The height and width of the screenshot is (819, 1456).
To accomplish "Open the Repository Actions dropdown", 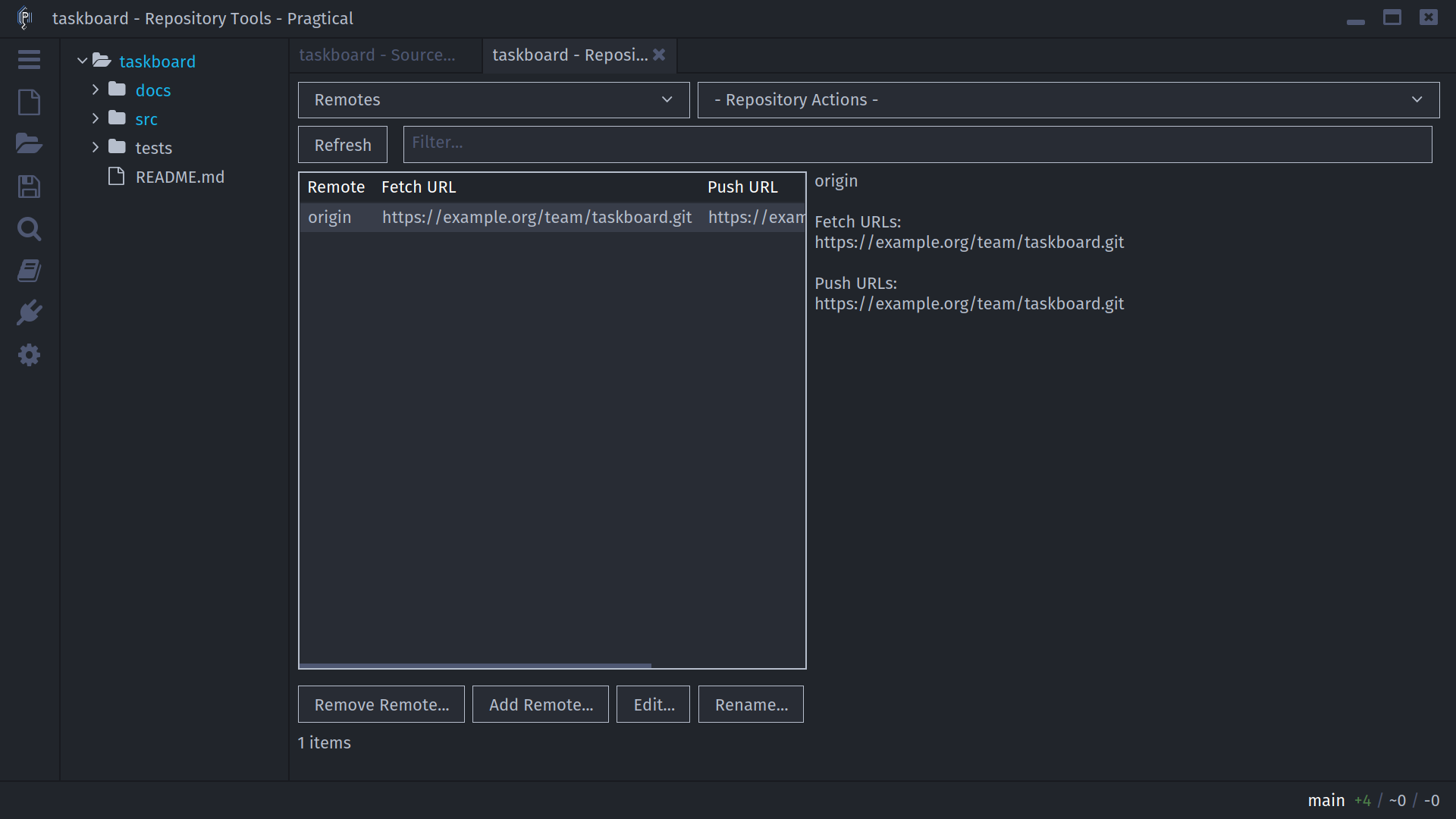I will pos(1068,100).
